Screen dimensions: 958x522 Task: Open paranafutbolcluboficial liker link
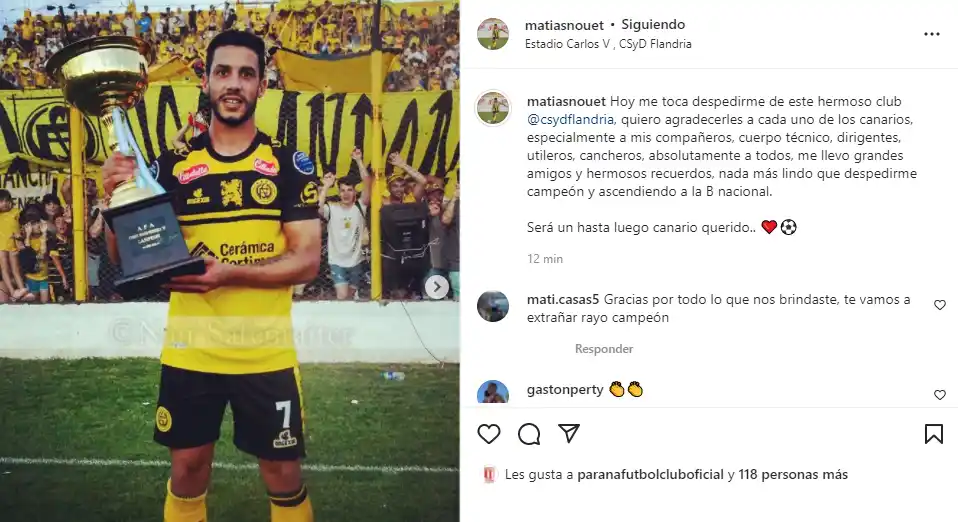(650, 474)
